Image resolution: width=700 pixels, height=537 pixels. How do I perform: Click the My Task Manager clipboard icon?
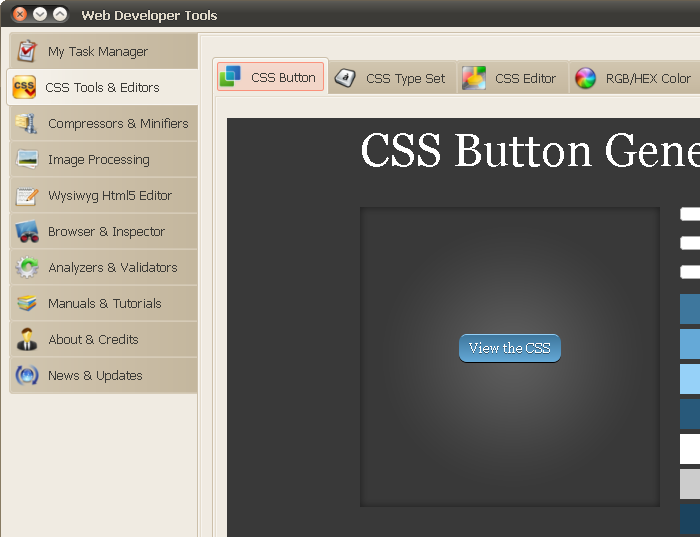(27, 51)
